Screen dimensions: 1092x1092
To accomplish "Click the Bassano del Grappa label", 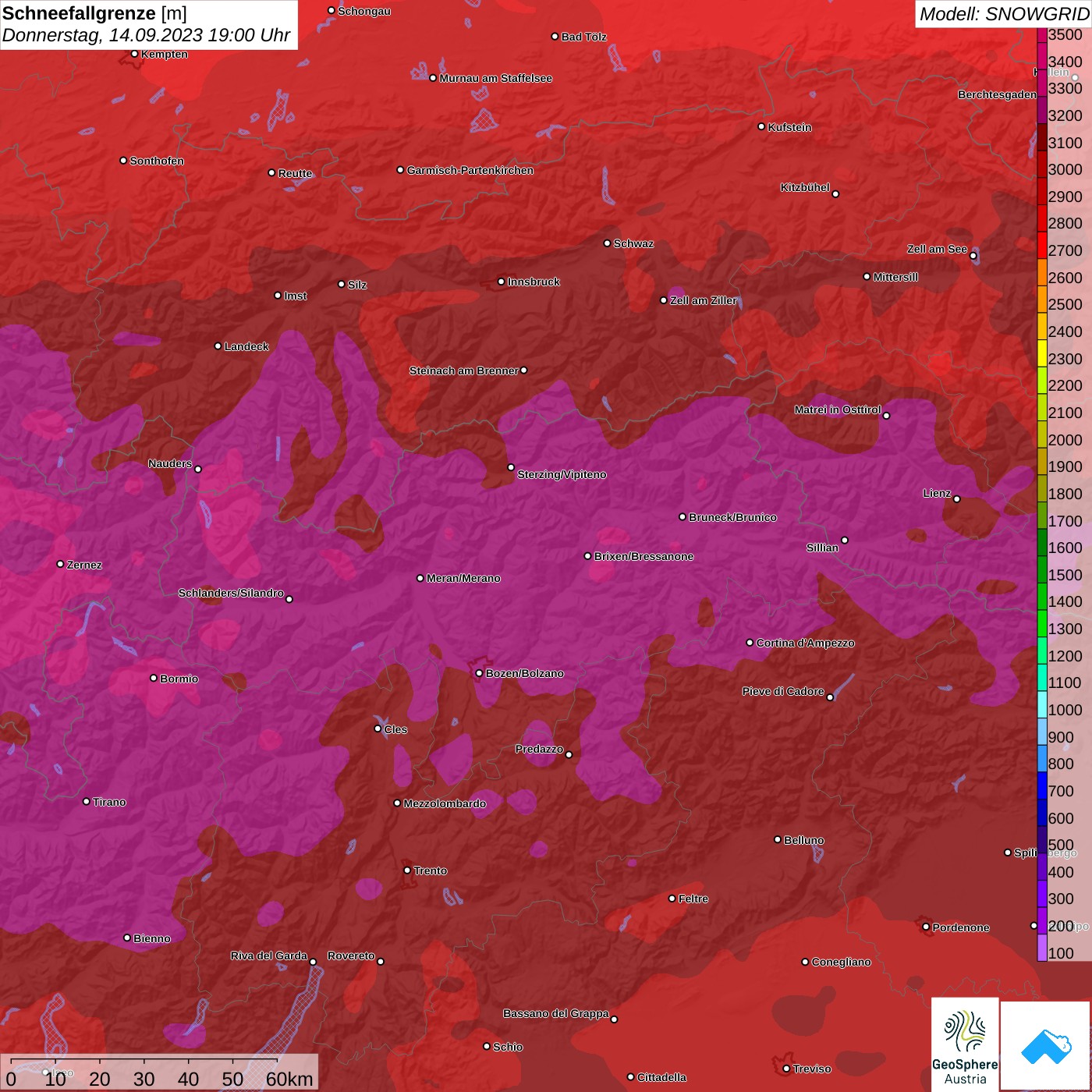I will coord(556,1013).
